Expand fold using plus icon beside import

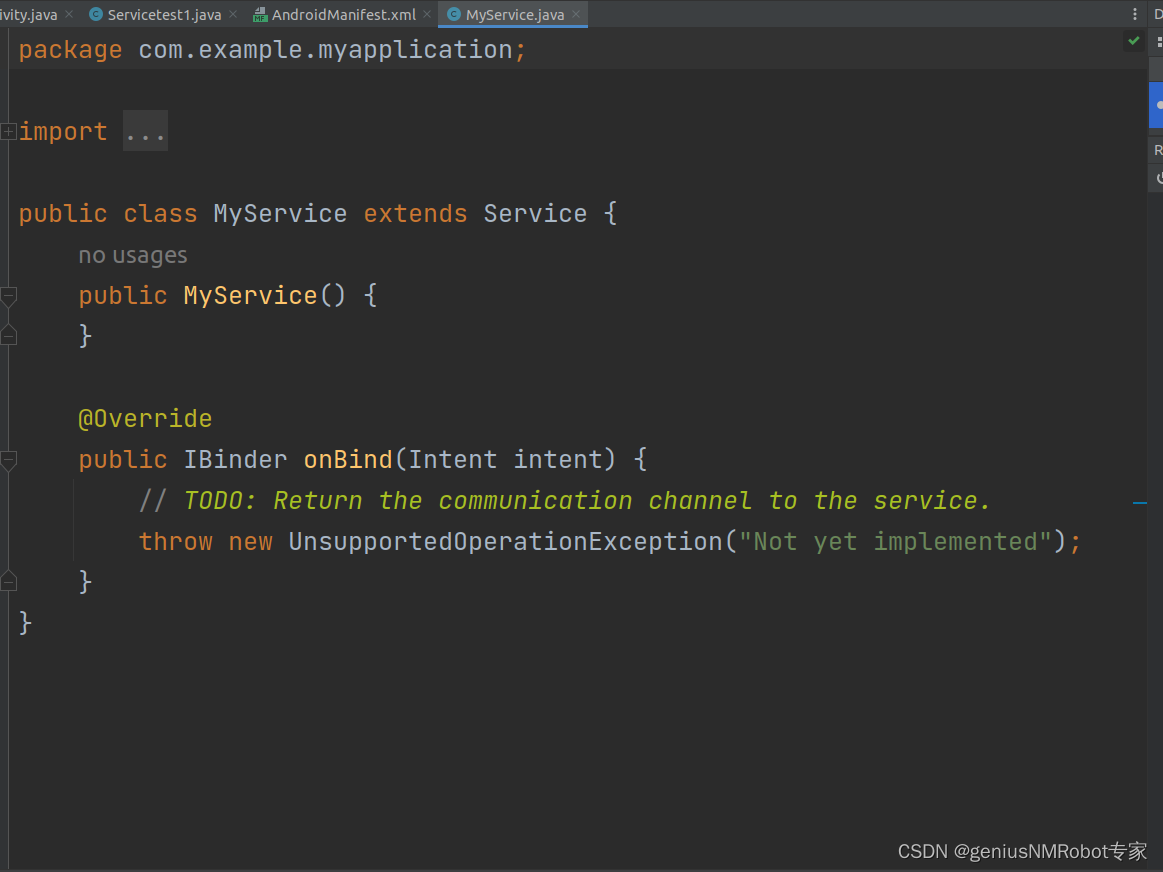point(6,130)
